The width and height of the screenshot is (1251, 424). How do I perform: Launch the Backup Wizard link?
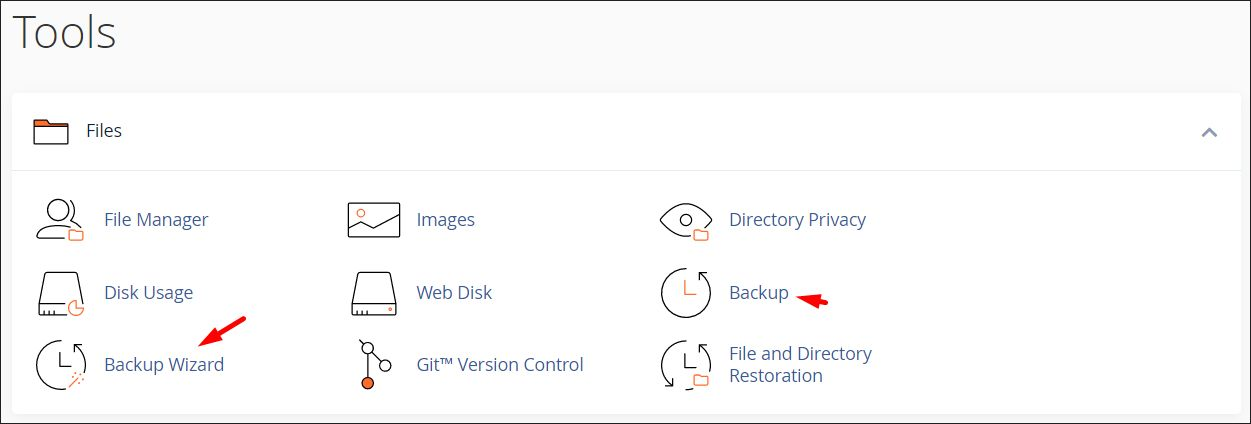[x=164, y=365]
